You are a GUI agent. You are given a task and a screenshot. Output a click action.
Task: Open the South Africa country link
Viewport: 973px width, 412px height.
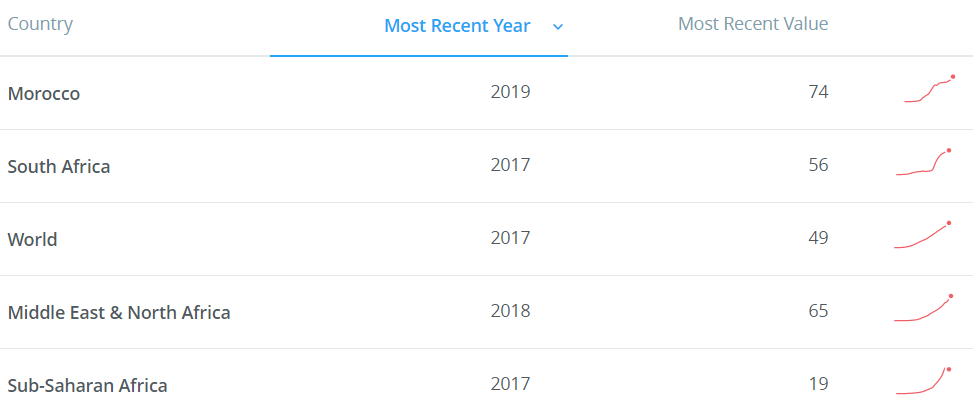click(x=59, y=166)
